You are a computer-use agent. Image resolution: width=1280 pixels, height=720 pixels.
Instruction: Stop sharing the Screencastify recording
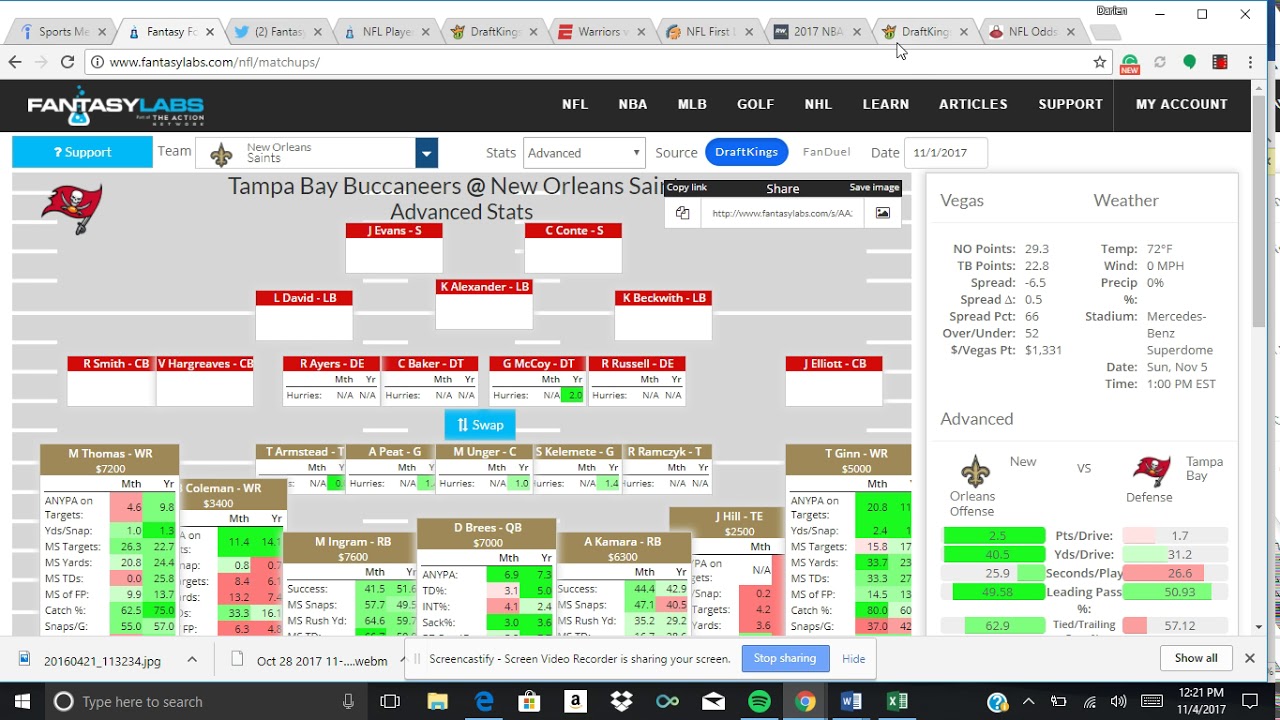(785, 658)
